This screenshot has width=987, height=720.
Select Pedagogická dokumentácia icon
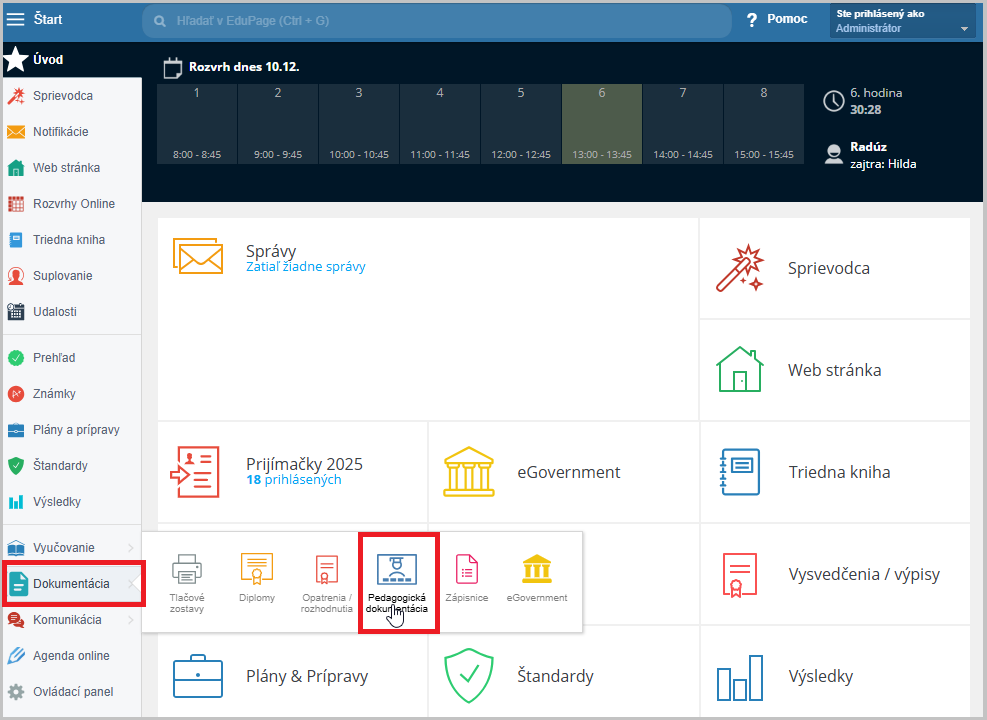pos(397,569)
